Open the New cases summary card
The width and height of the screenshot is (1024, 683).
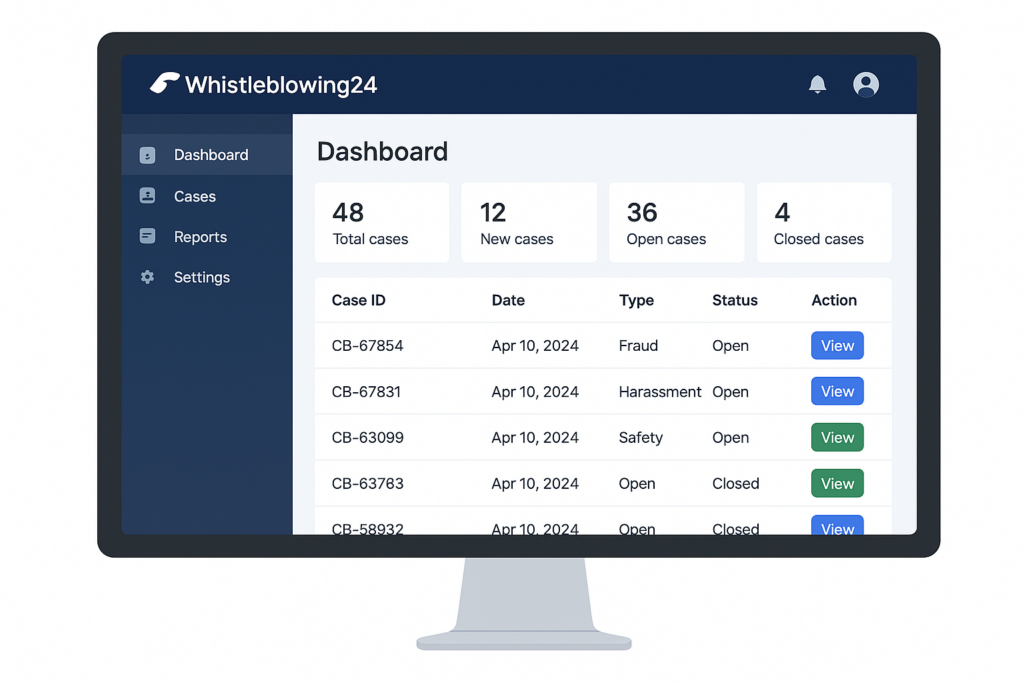(529, 222)
